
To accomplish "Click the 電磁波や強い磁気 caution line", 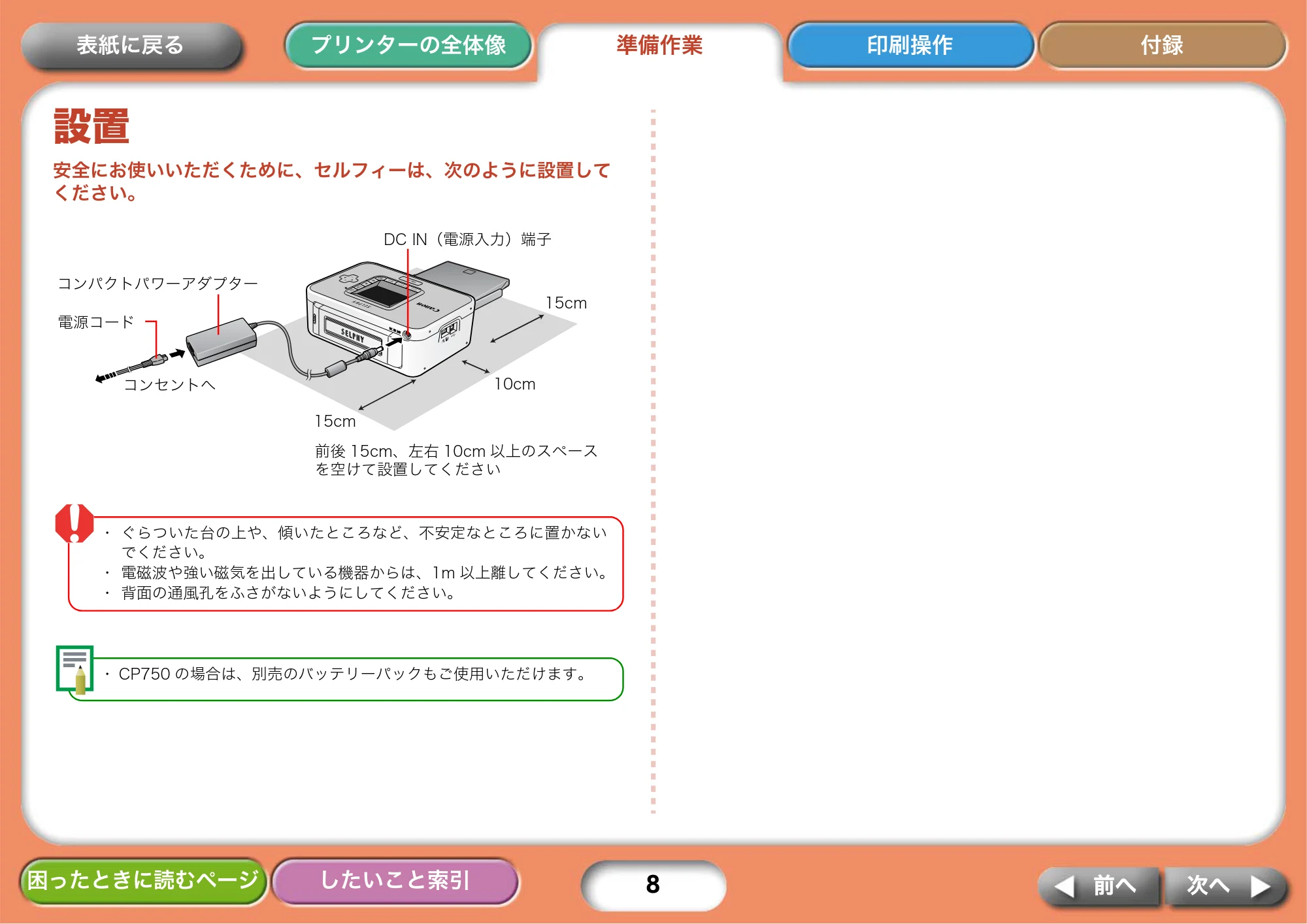I will [365, 572].
